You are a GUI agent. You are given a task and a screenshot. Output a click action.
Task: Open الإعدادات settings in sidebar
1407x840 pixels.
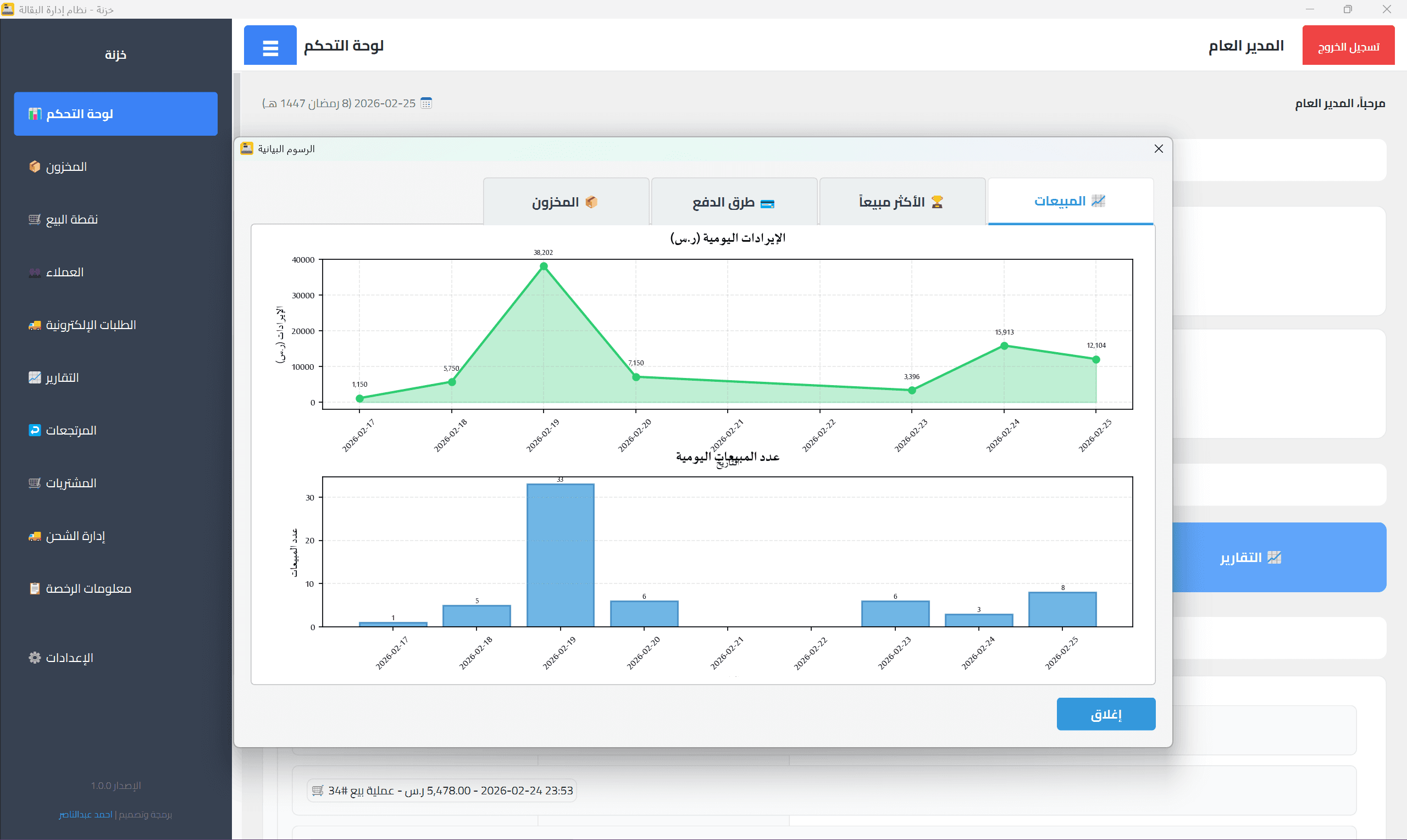pos(69,657)
